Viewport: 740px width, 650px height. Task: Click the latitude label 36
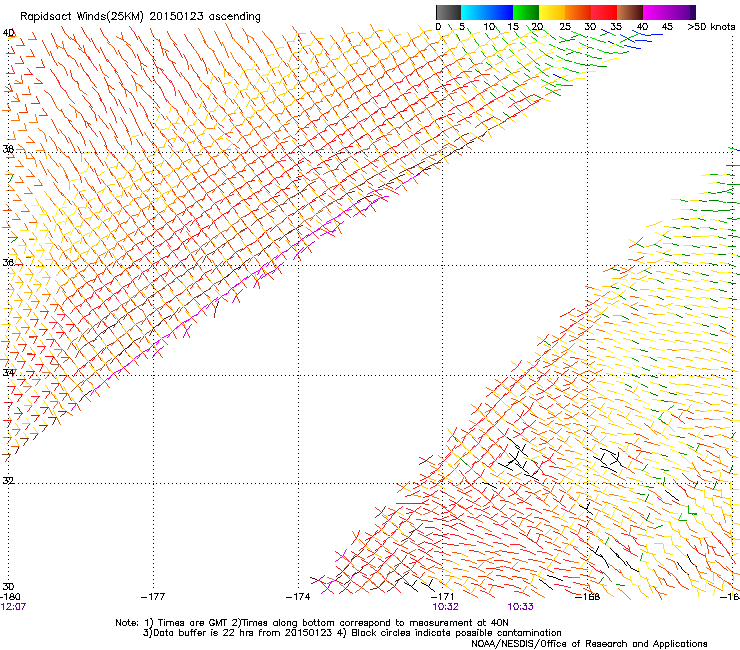8,262
